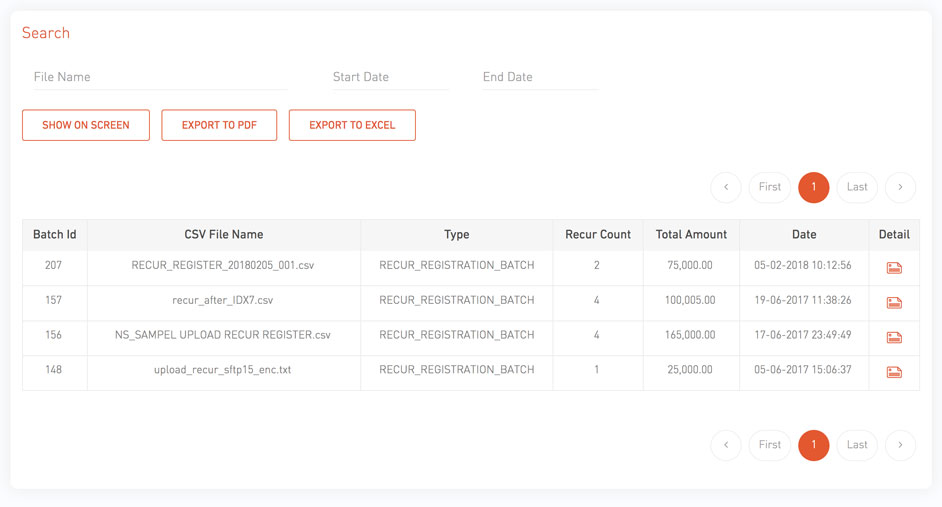
Task: Open detail icon for batch 148
Action: tap(894, 372)
